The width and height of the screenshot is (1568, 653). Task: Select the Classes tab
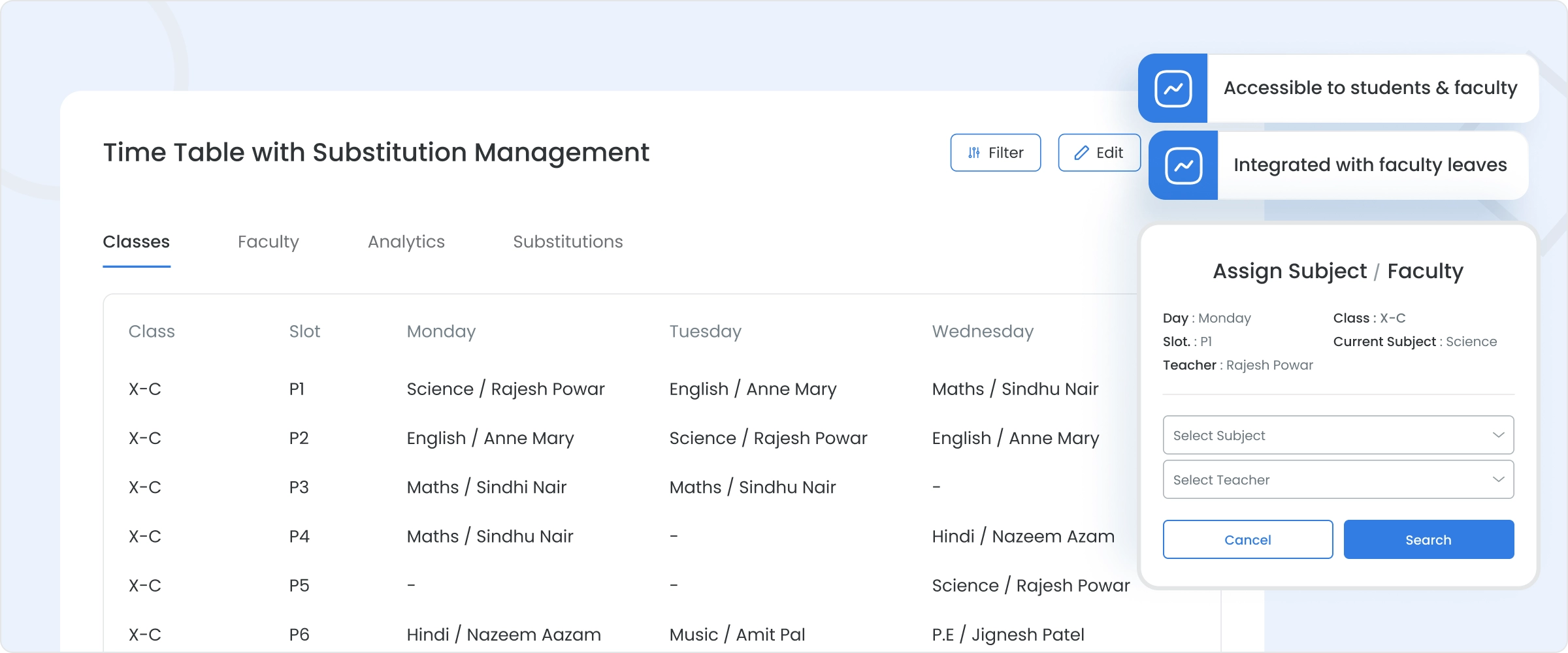point(137,242)
